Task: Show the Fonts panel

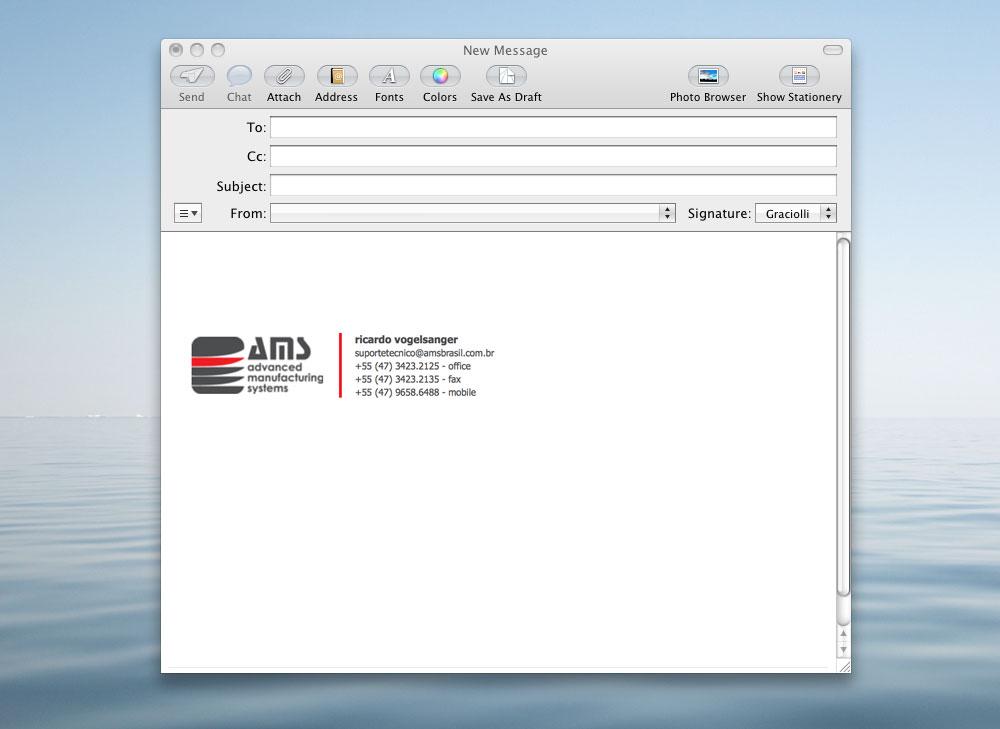Action: (389, 76)
